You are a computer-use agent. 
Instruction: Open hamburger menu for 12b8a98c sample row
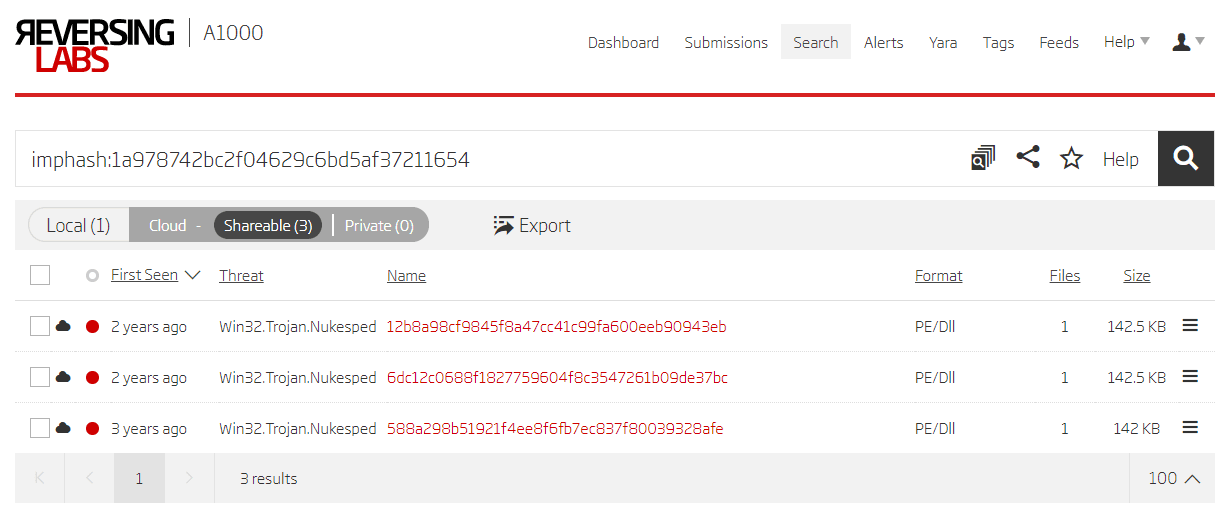1190,325
